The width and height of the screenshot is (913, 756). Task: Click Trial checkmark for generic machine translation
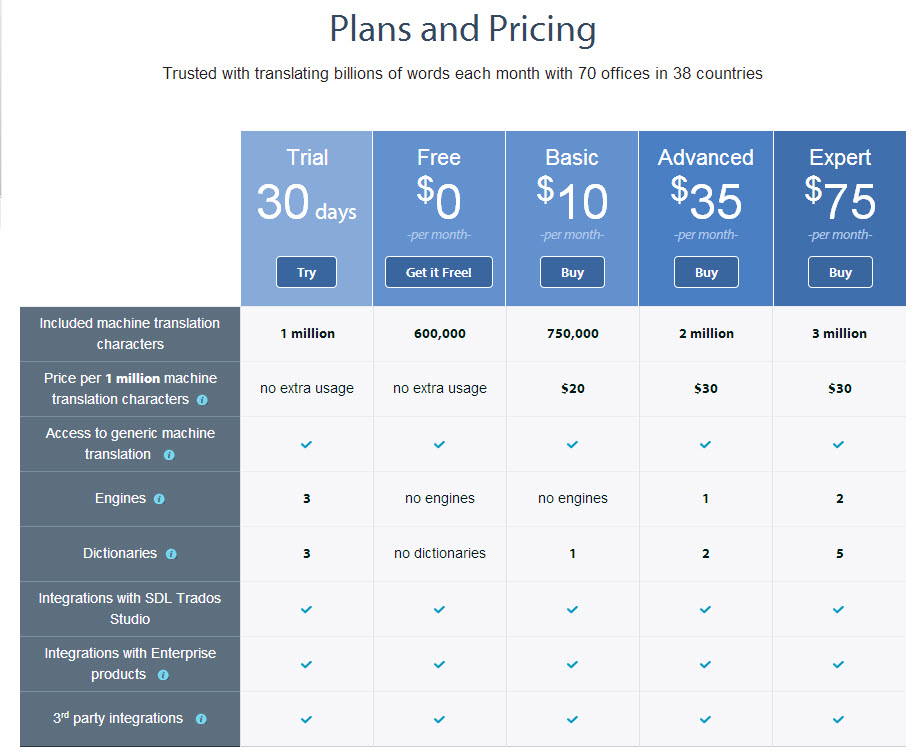pos(306,444)
